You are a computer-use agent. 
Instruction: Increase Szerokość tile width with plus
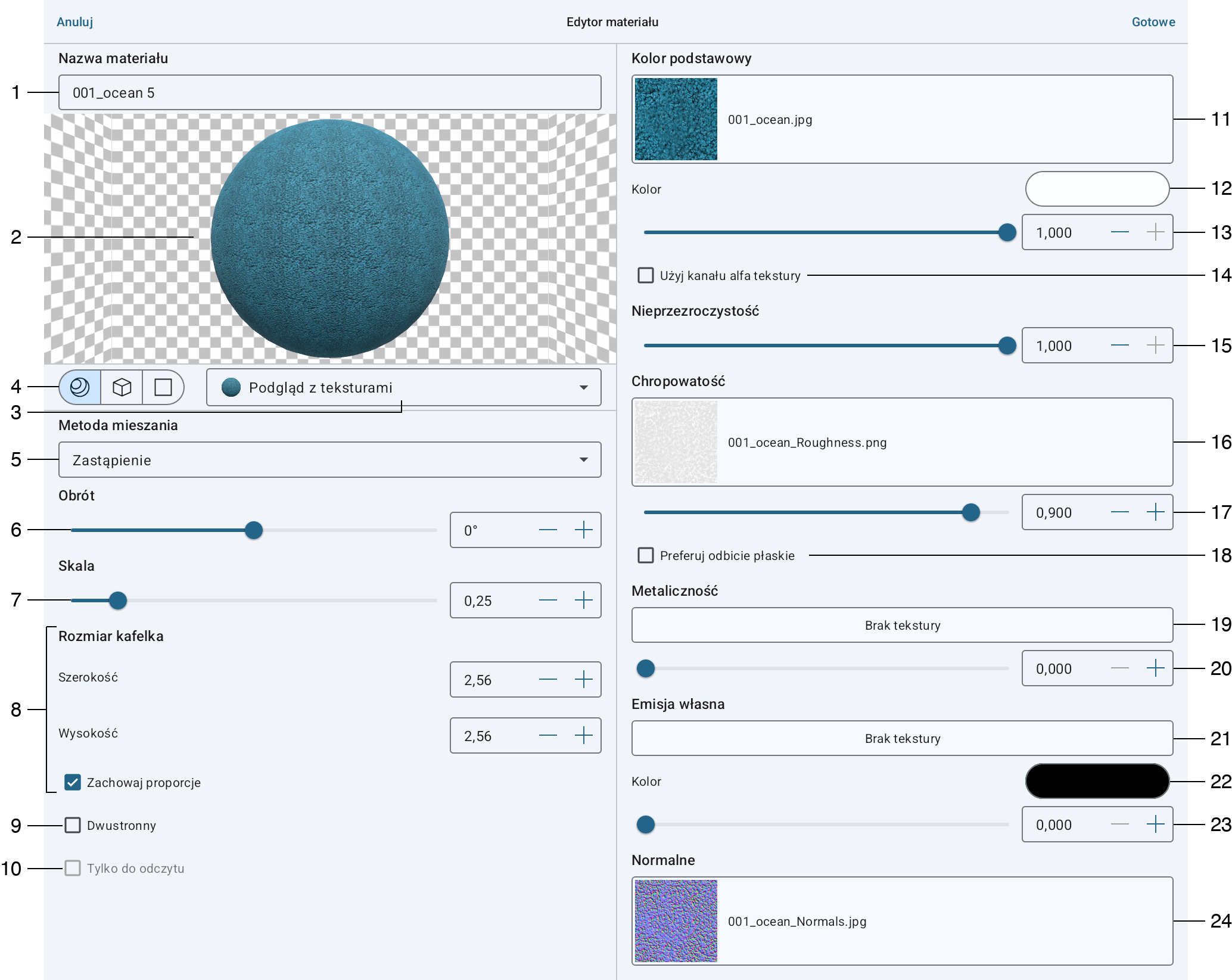coord(584,679)
